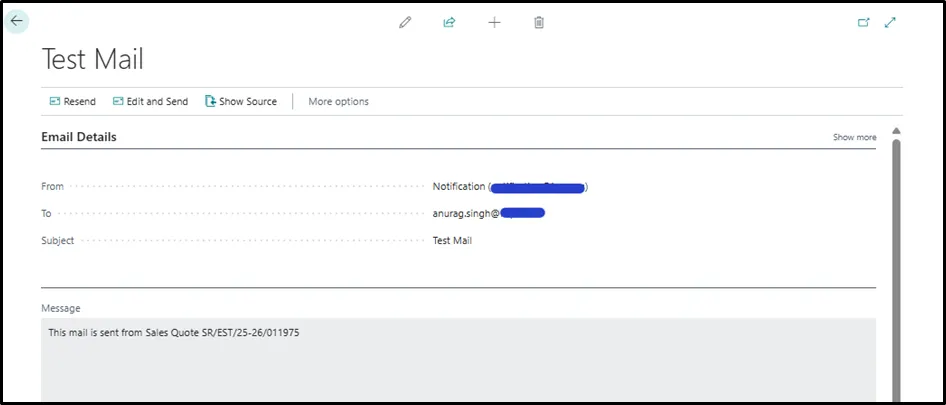Delete using the trash can icon
Viewport: 946px width, 405px height.
click(539, 22)
